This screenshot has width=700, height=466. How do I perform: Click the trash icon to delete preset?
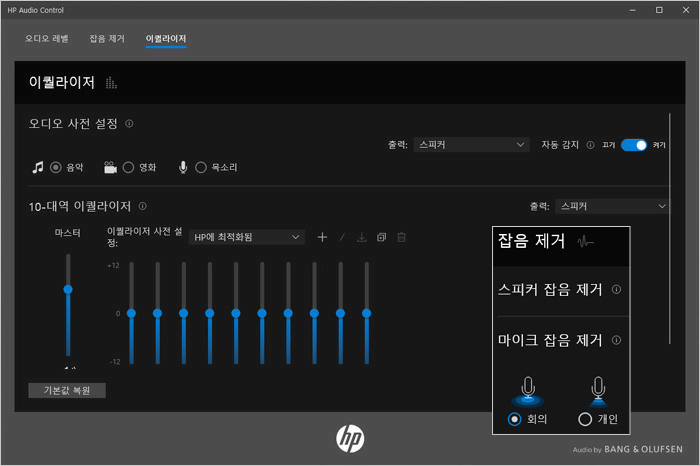pos(401,237)
